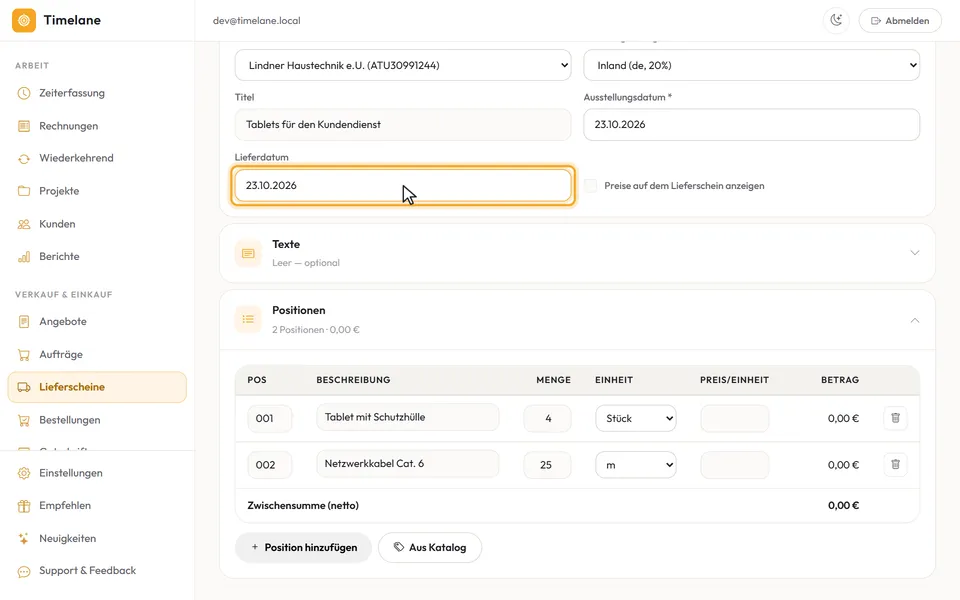Viewport: 960px width, 600px height.
Task: Click the Ausstellungsdatum date field
Action: tap(752, 124)
